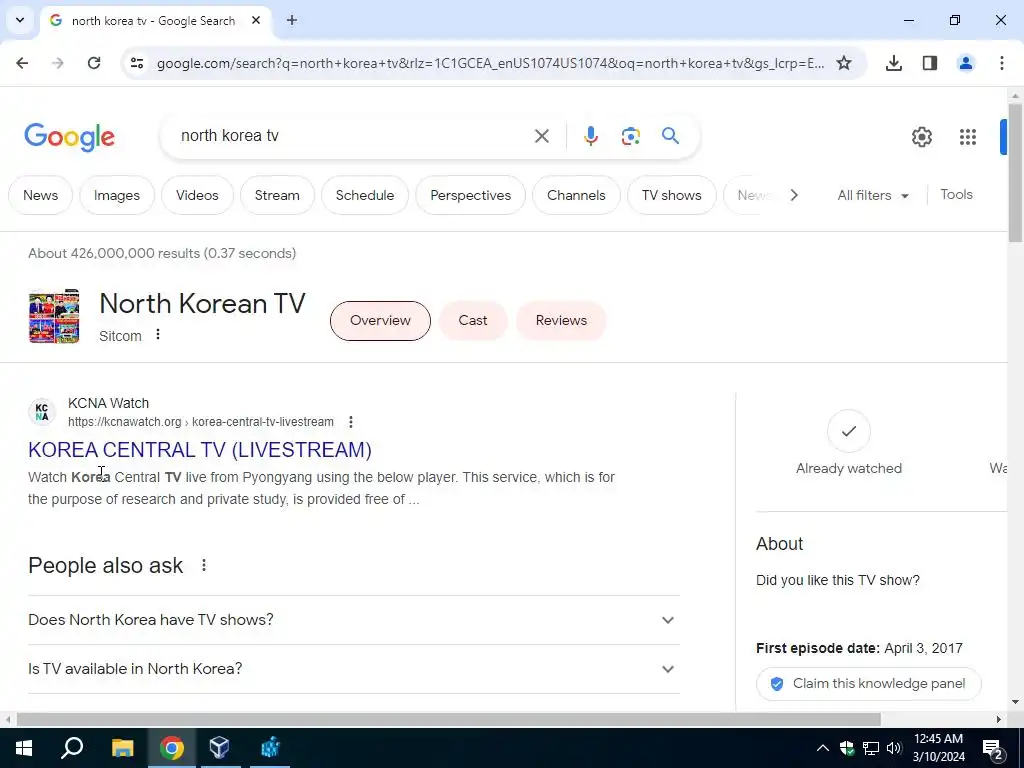This screenshot has height=768, width=1024.
Task: Select the Overview tab
Action: point(380,321)
